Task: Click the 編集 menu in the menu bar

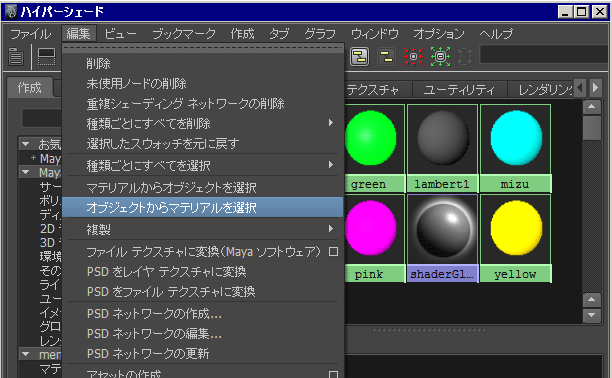Action: click(x=78, y=34)
